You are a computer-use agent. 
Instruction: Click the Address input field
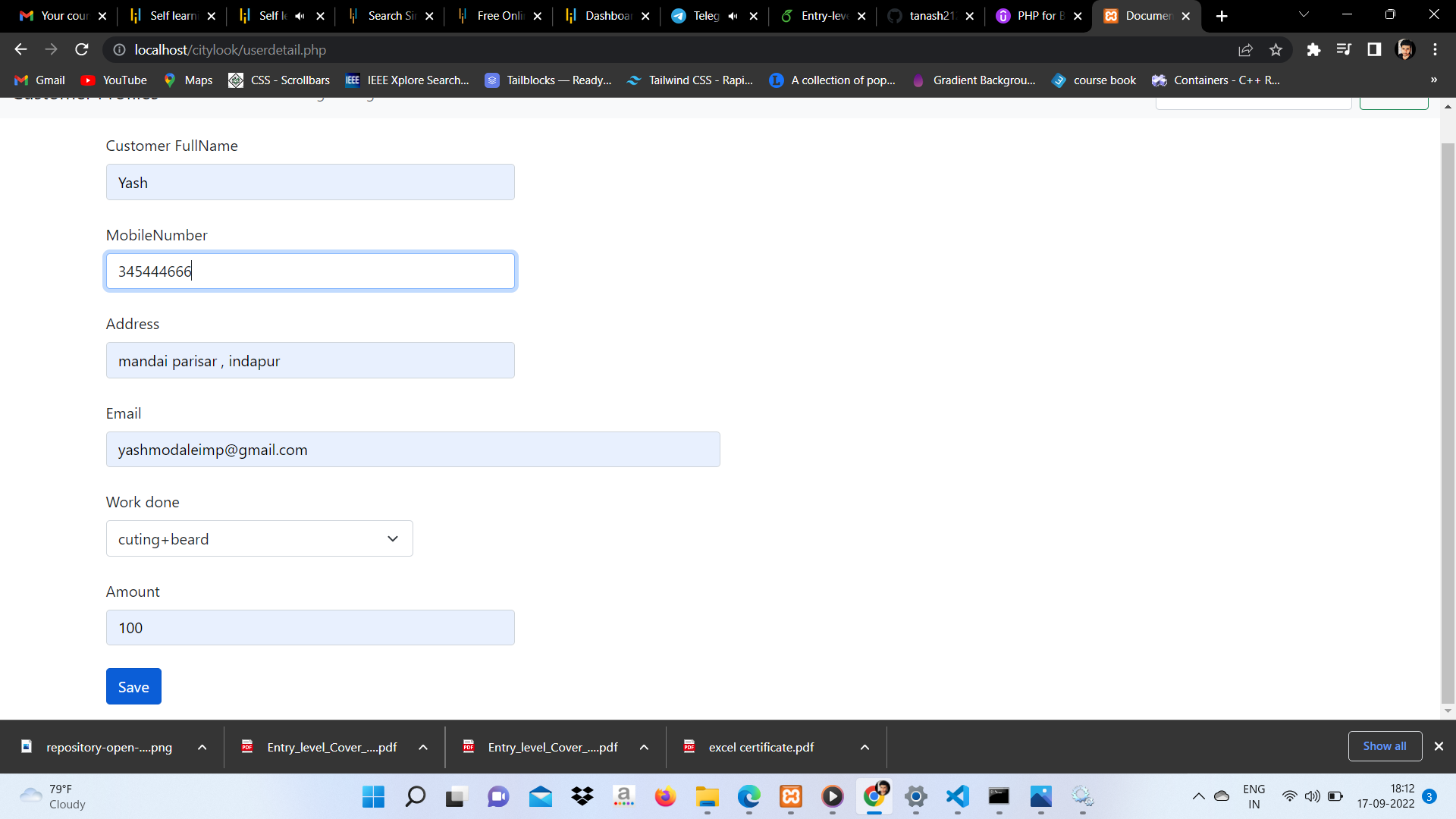click(x=310, y=360)
